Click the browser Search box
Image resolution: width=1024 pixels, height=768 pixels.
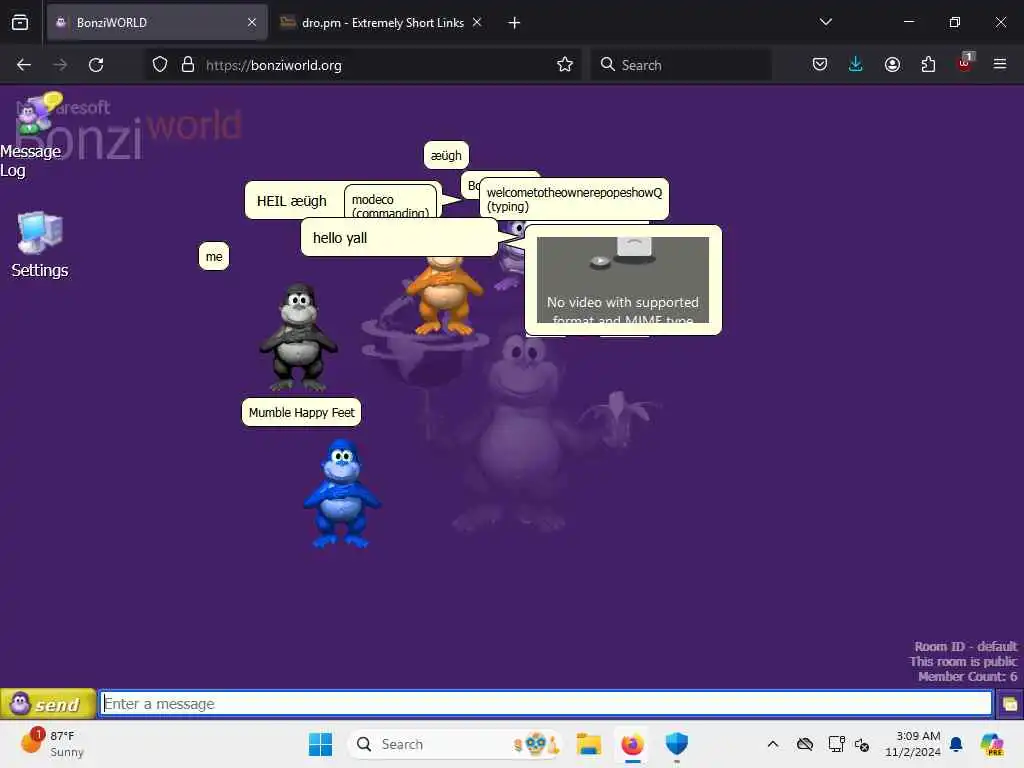click(x=680, y=65)
